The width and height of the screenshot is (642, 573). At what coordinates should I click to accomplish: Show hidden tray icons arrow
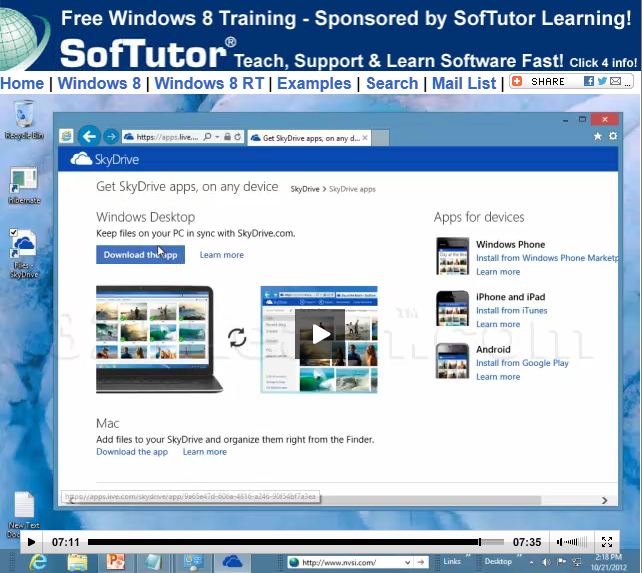point(532,562)
